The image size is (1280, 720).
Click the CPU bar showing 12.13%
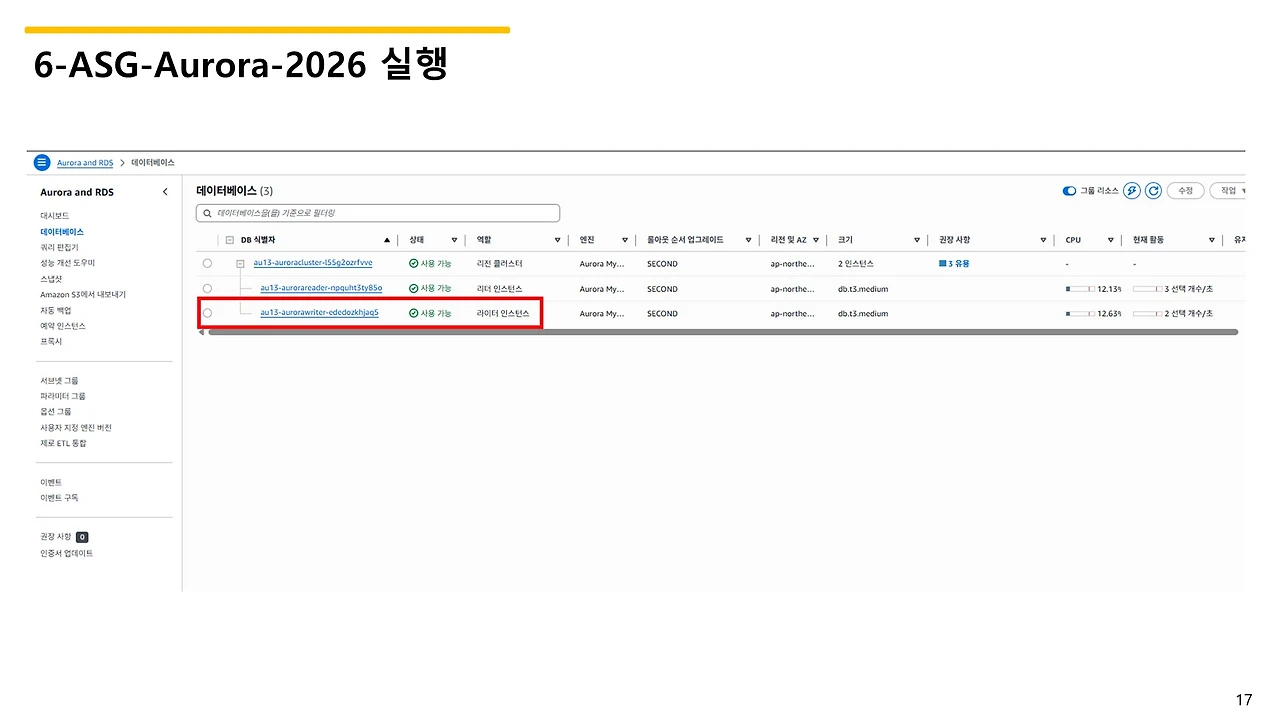[1080, 288]
